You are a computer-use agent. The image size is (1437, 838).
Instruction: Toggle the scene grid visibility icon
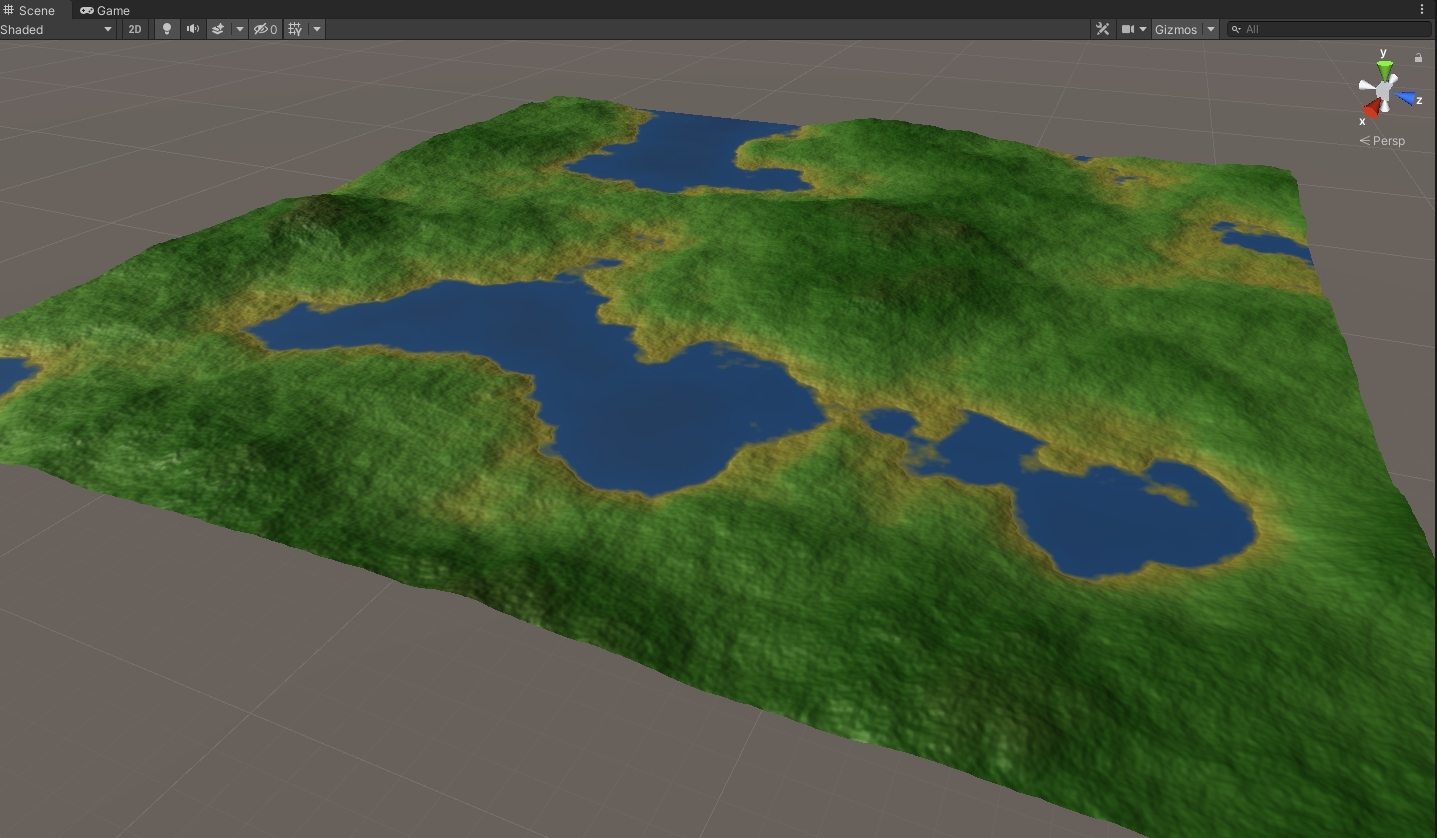pyautogui.click(x=295, y=29)
